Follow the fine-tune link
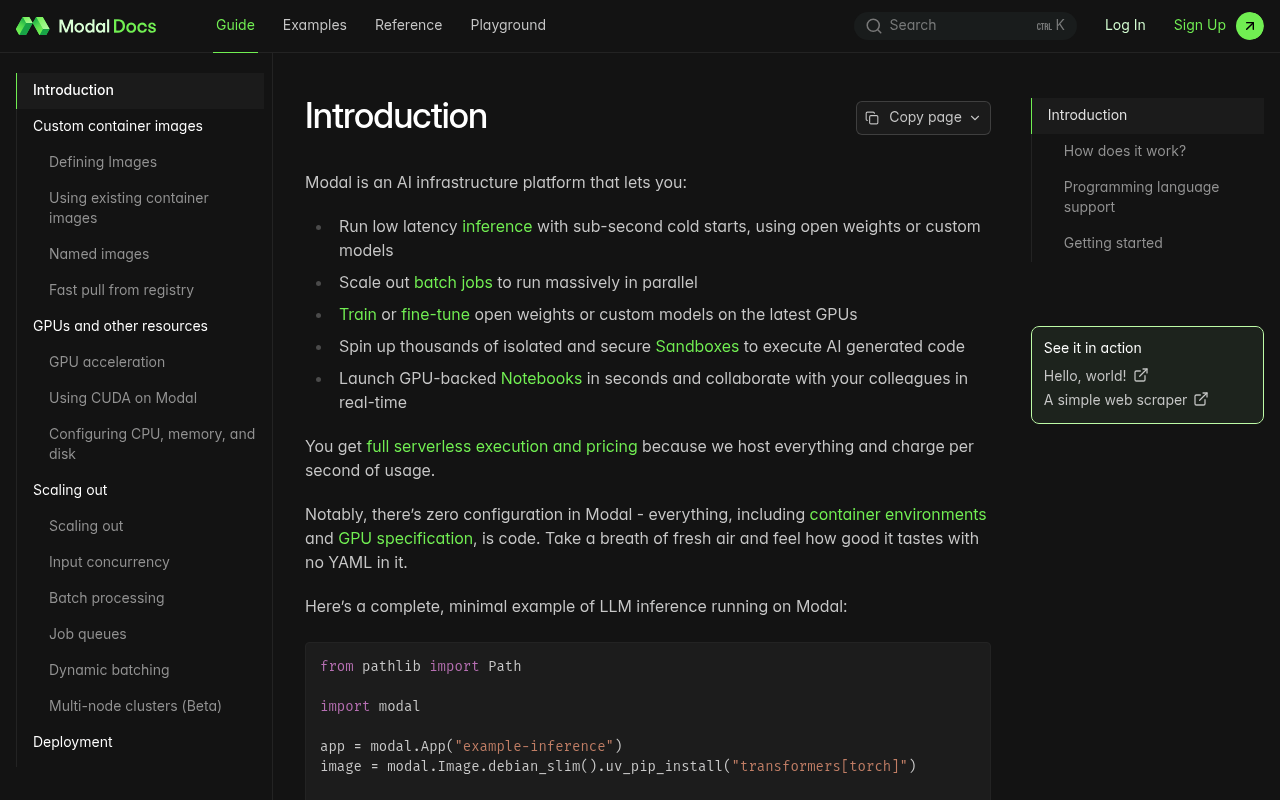This screenshot has height=800, width=1280. point(435,314)
